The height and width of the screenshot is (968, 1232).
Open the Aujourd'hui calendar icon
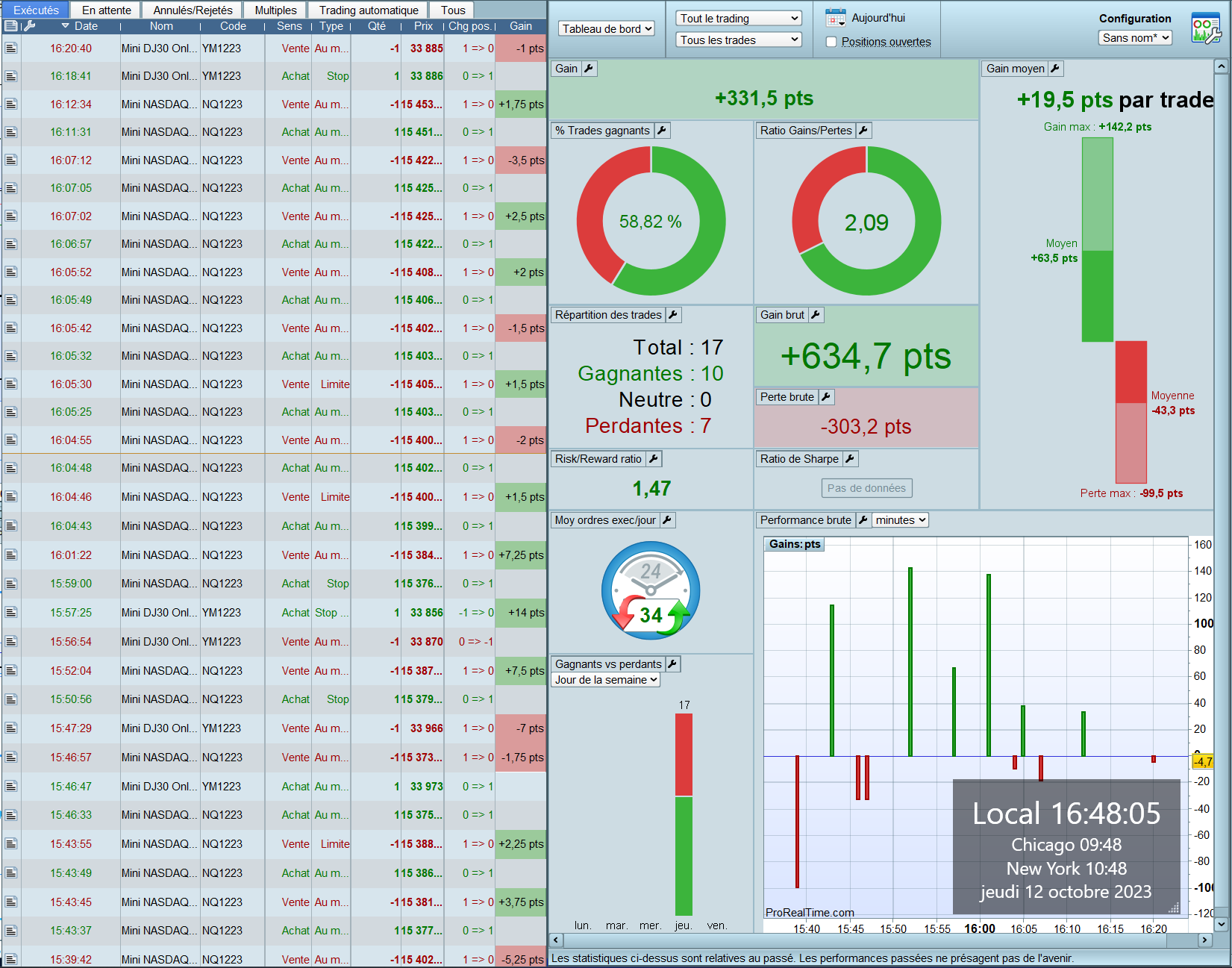pyautogui.click(x=835, y=17)
